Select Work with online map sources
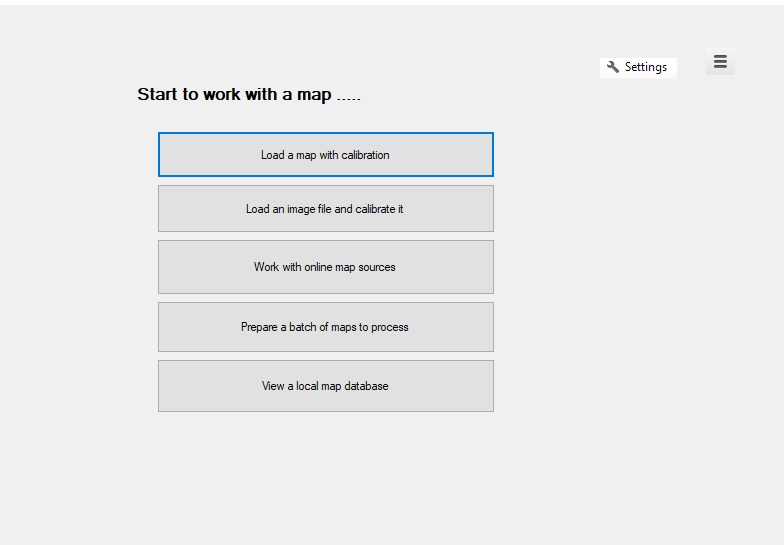 [326, 266]
